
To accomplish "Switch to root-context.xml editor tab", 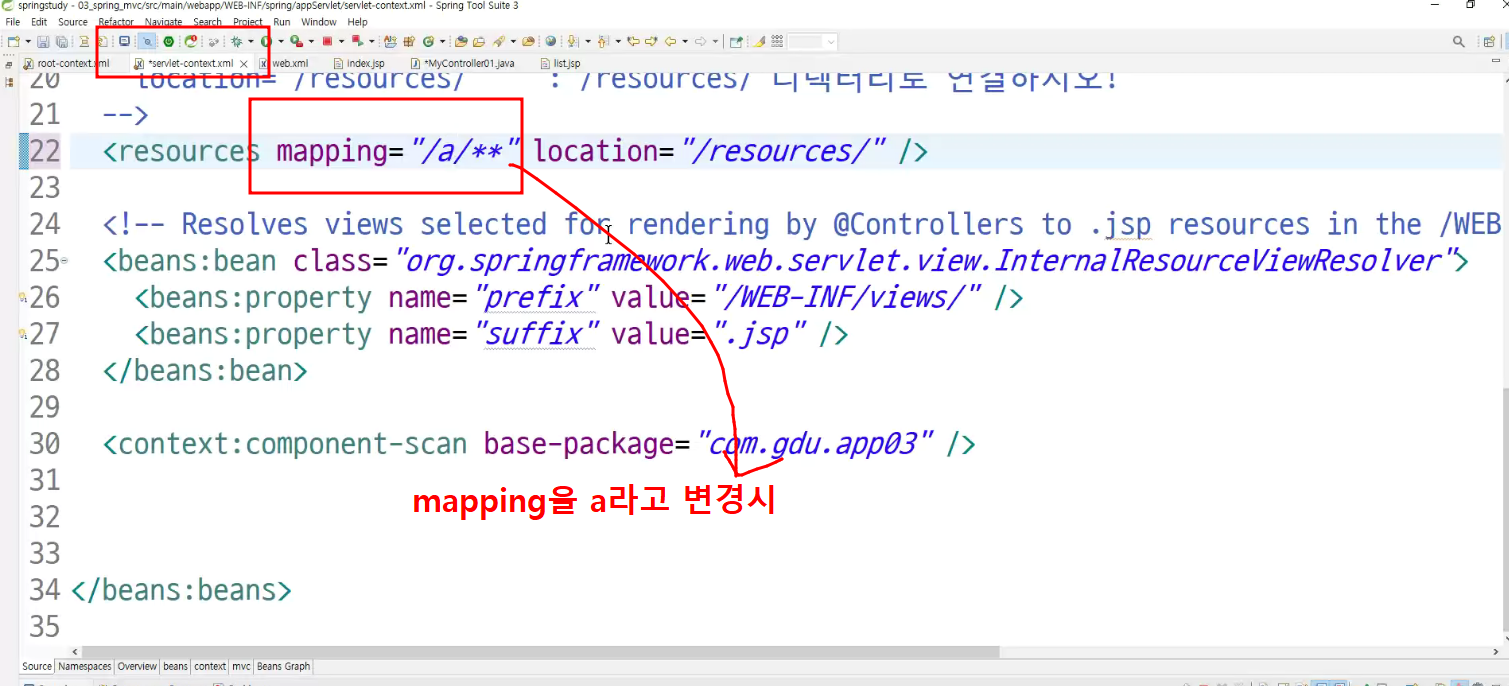I will point(66,63).
